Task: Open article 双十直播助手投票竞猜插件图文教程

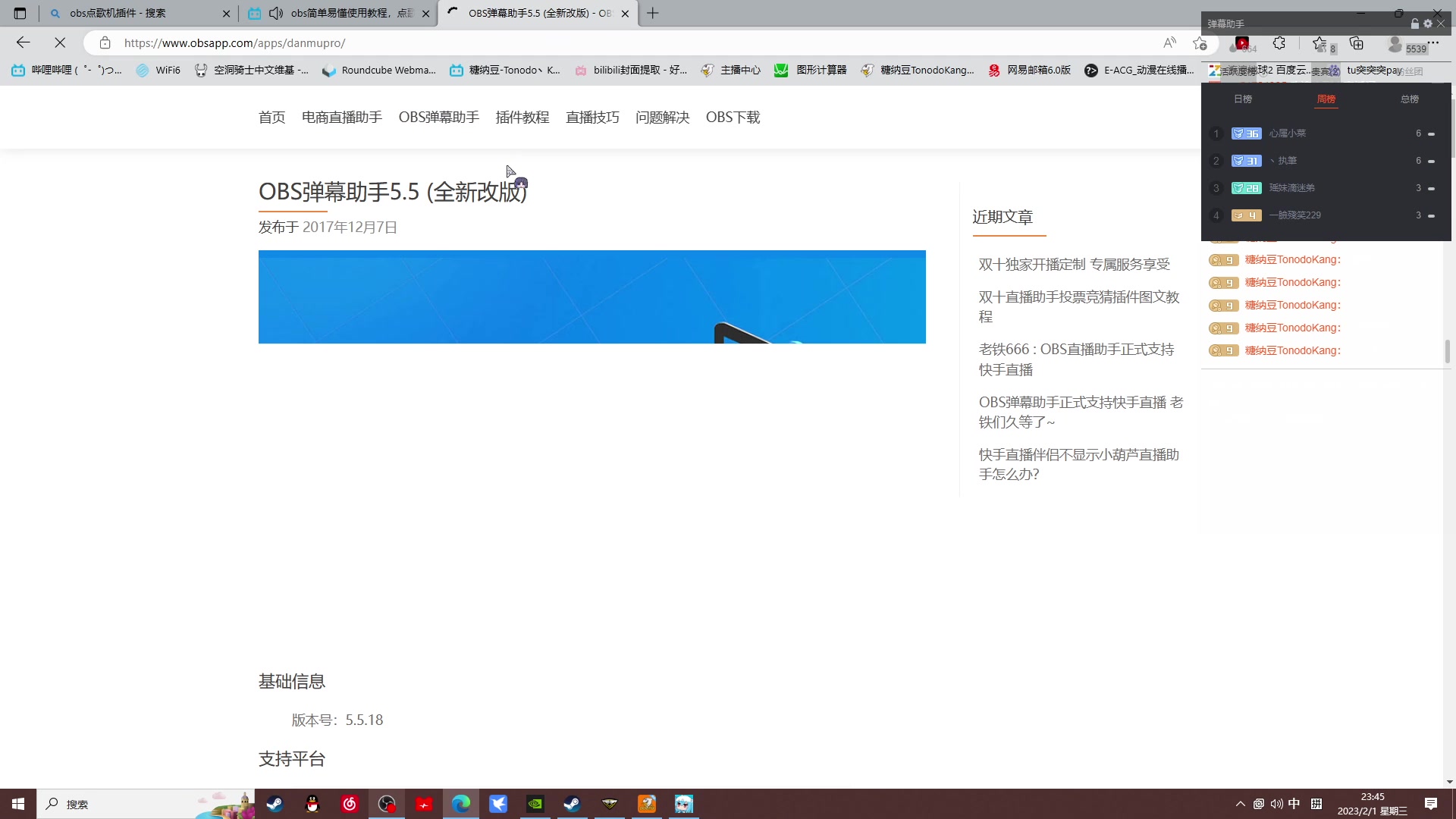Action: coord(1079,306)
